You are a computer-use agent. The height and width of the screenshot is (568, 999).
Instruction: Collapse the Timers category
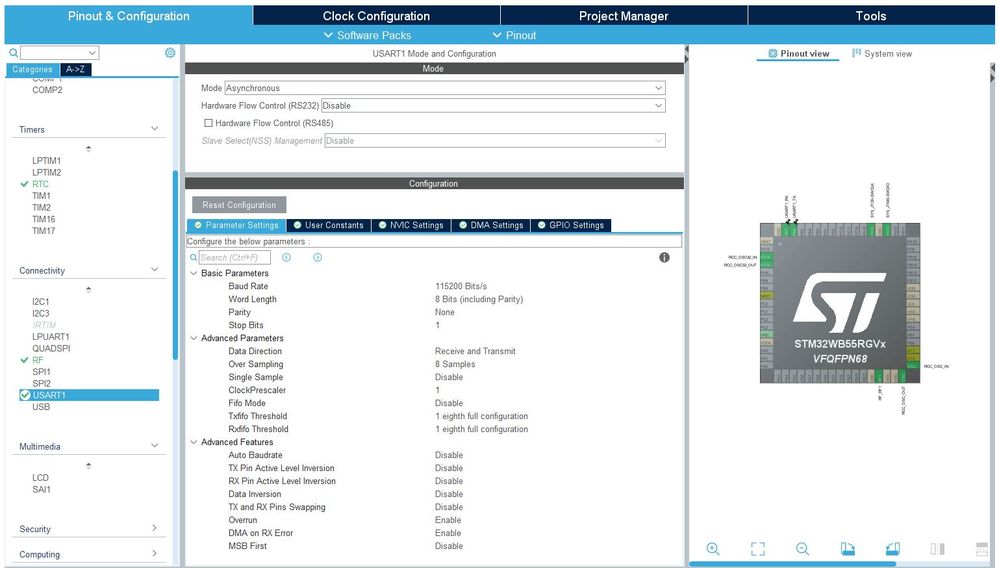(x=154, y=129)
